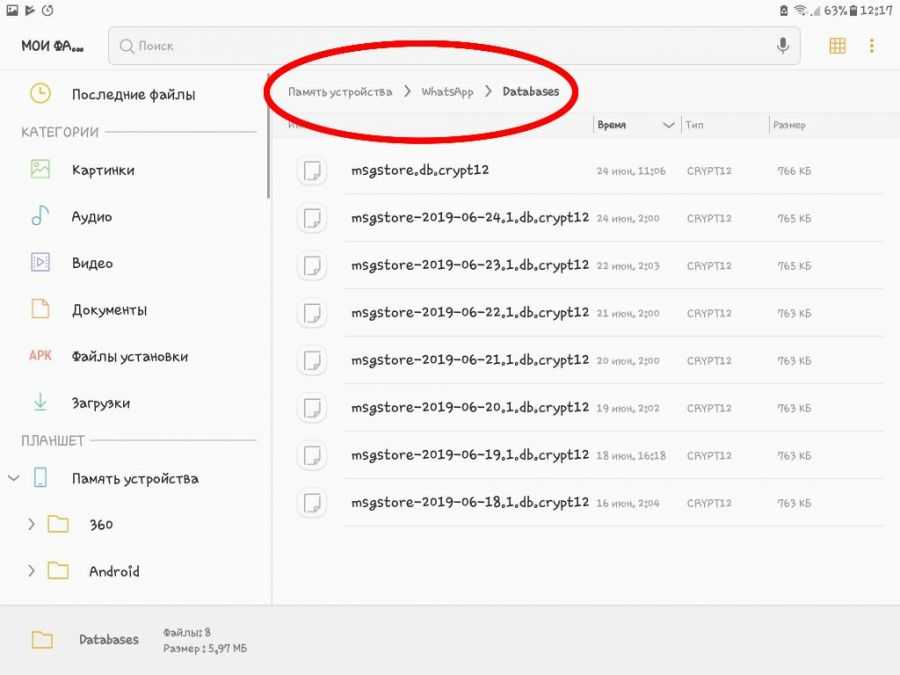Click the 766 КБ size of msgstore.db.crypt12
The image size is (900, 675).
(794, 171)
